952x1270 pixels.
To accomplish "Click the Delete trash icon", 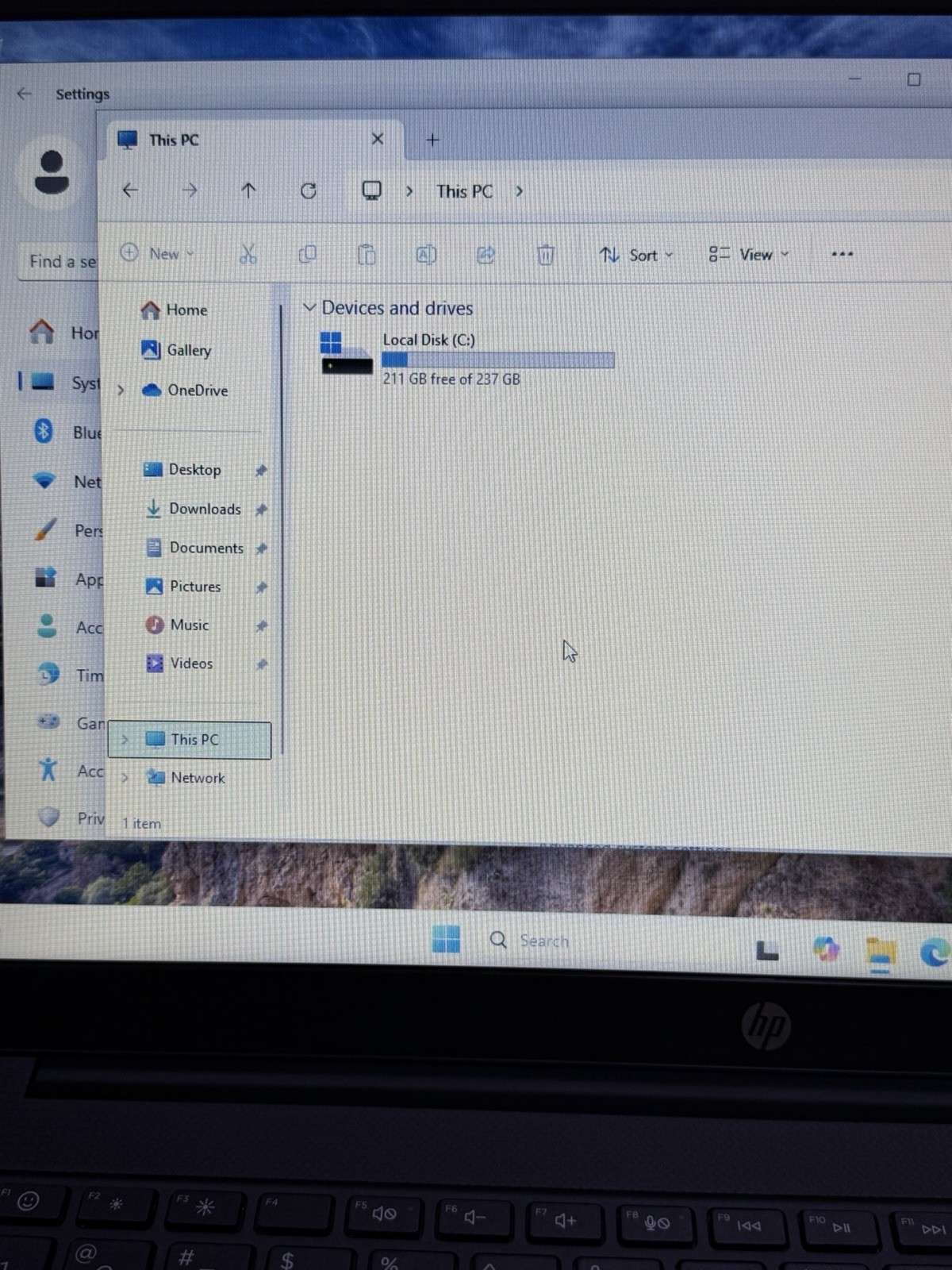I will [x=546, y=254].
